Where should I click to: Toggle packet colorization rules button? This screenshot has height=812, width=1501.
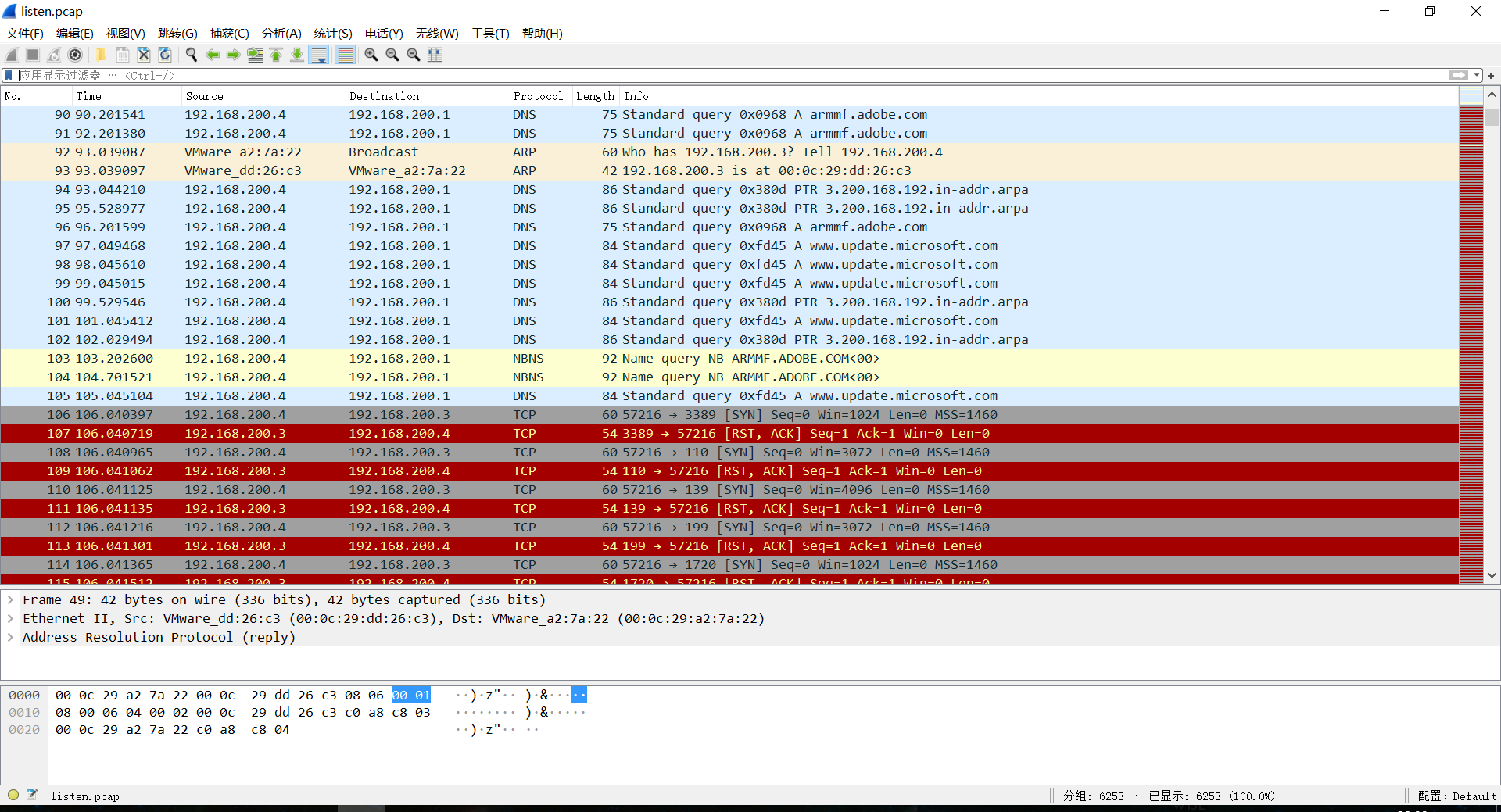coord(345,55)
